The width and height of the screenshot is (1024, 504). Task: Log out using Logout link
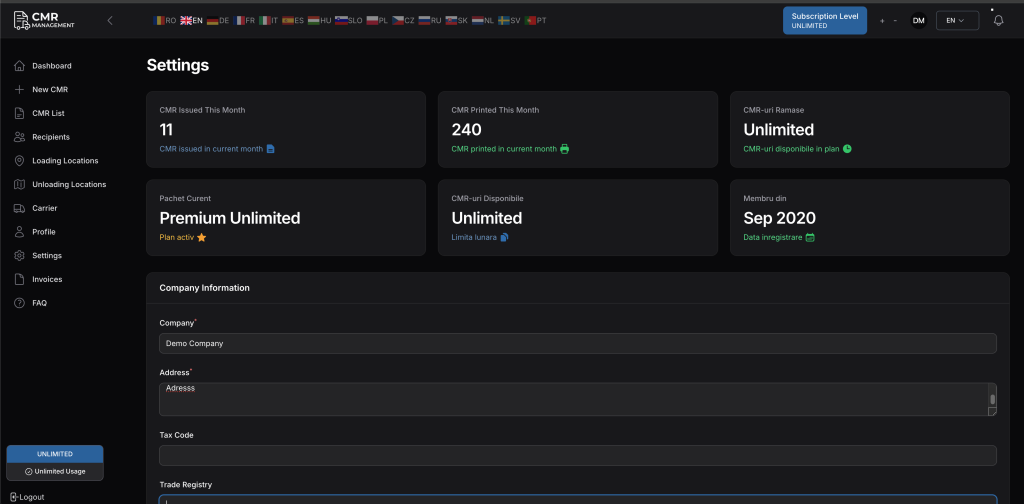click(27, 497)
